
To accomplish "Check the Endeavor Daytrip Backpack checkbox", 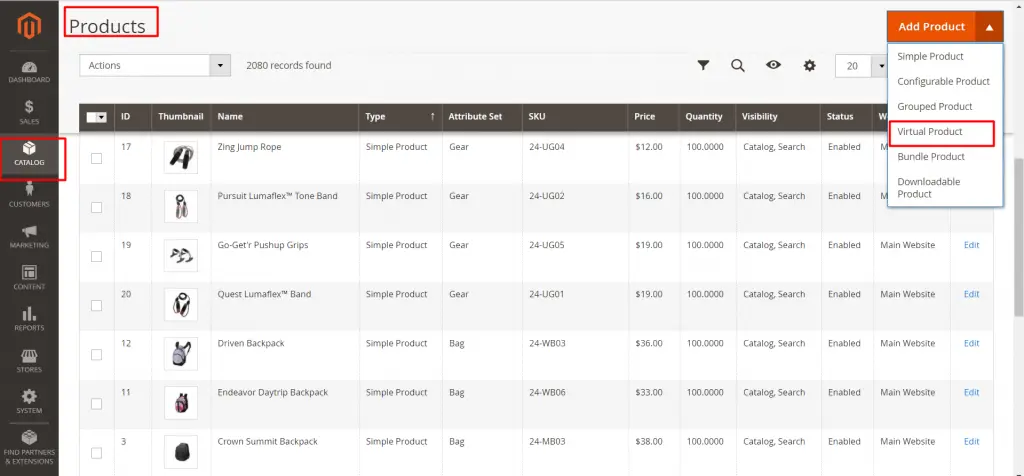I will [x=97, y=404].
